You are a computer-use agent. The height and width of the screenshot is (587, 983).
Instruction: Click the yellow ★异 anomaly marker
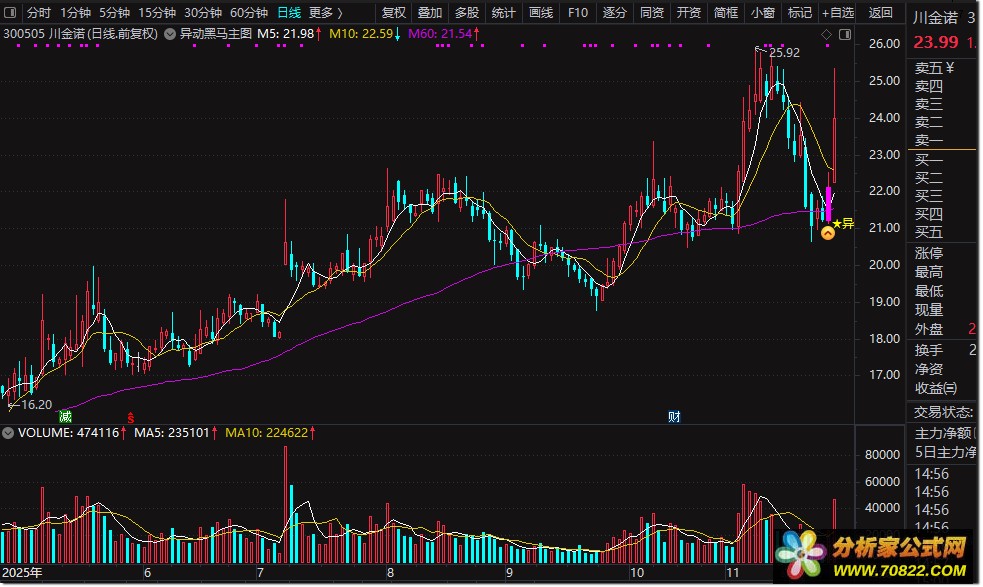(x=843, y=223)
